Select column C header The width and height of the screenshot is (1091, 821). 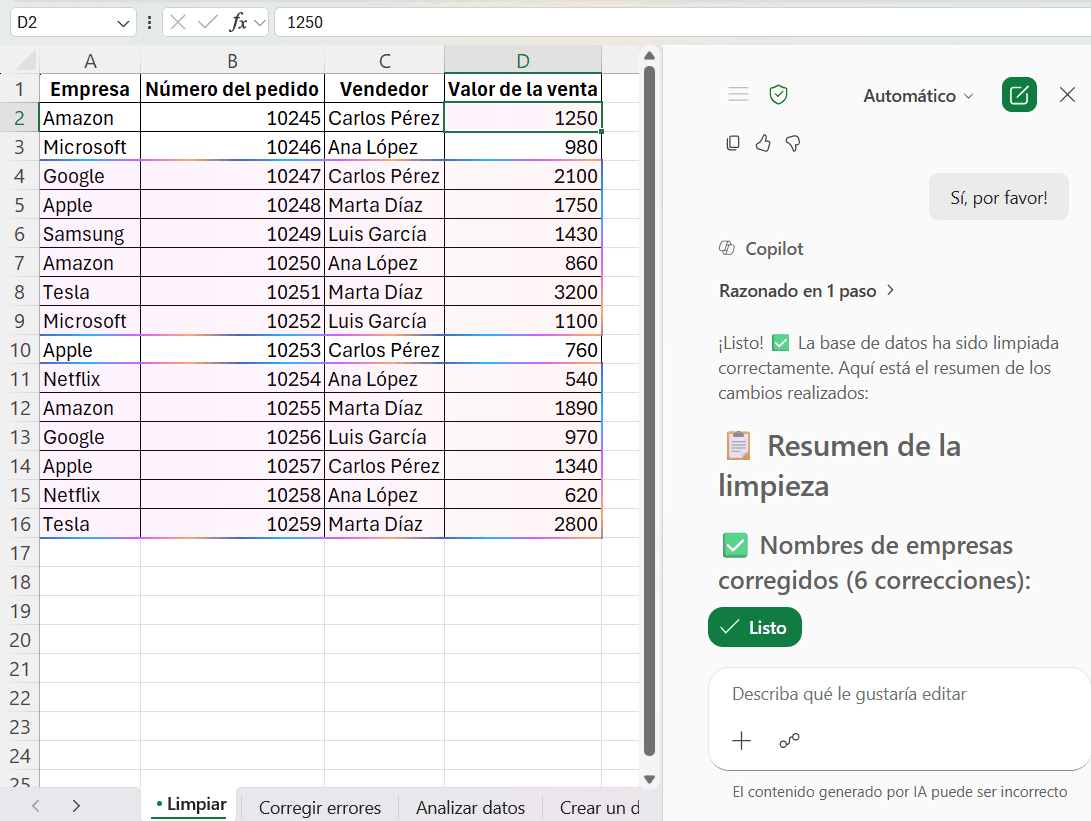(x=384, y=61)
